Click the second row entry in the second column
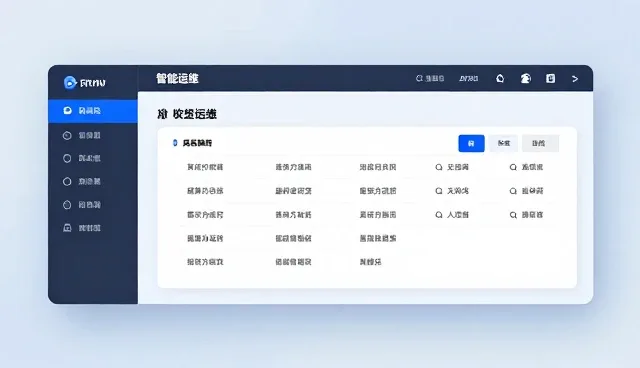The image size is (640, 368). [x=293, y=191]
